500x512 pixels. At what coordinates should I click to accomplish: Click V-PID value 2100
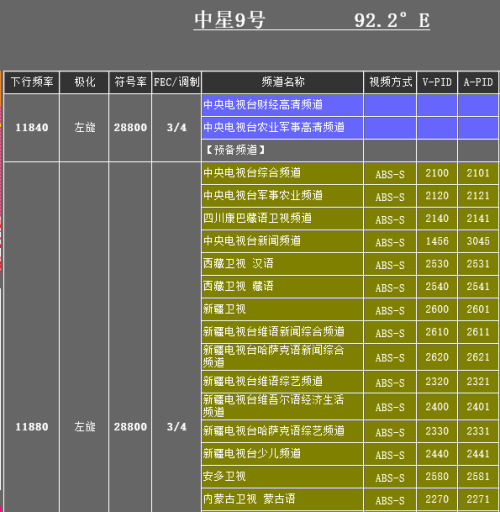[x=437, y=173]
